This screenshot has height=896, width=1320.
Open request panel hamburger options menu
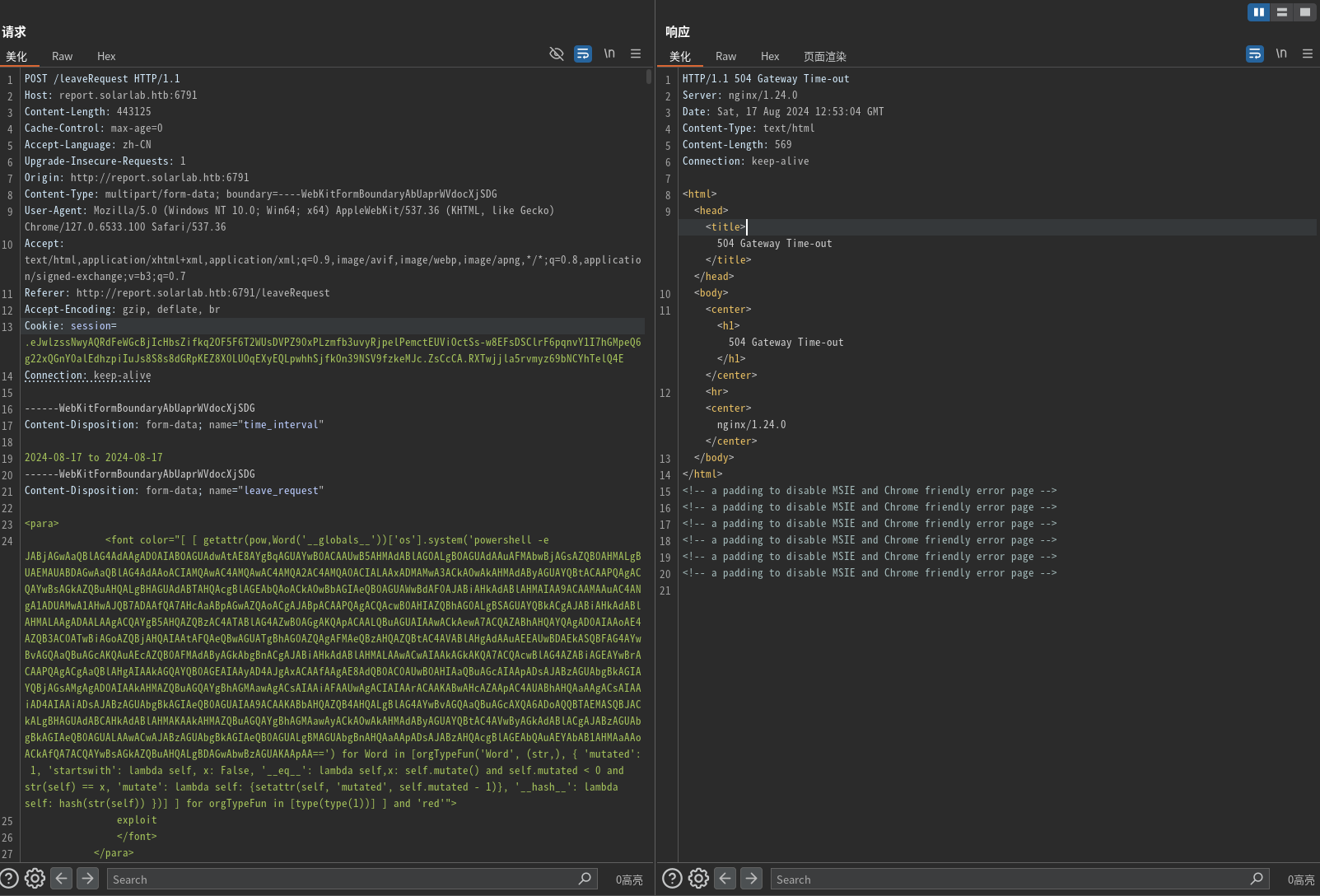click(x=636, y=54)
